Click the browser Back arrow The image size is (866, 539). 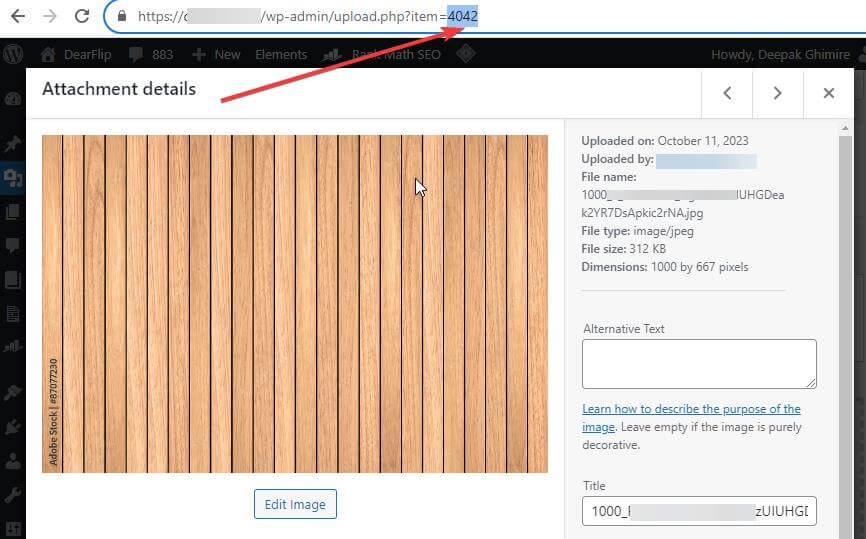coord(17,17)
